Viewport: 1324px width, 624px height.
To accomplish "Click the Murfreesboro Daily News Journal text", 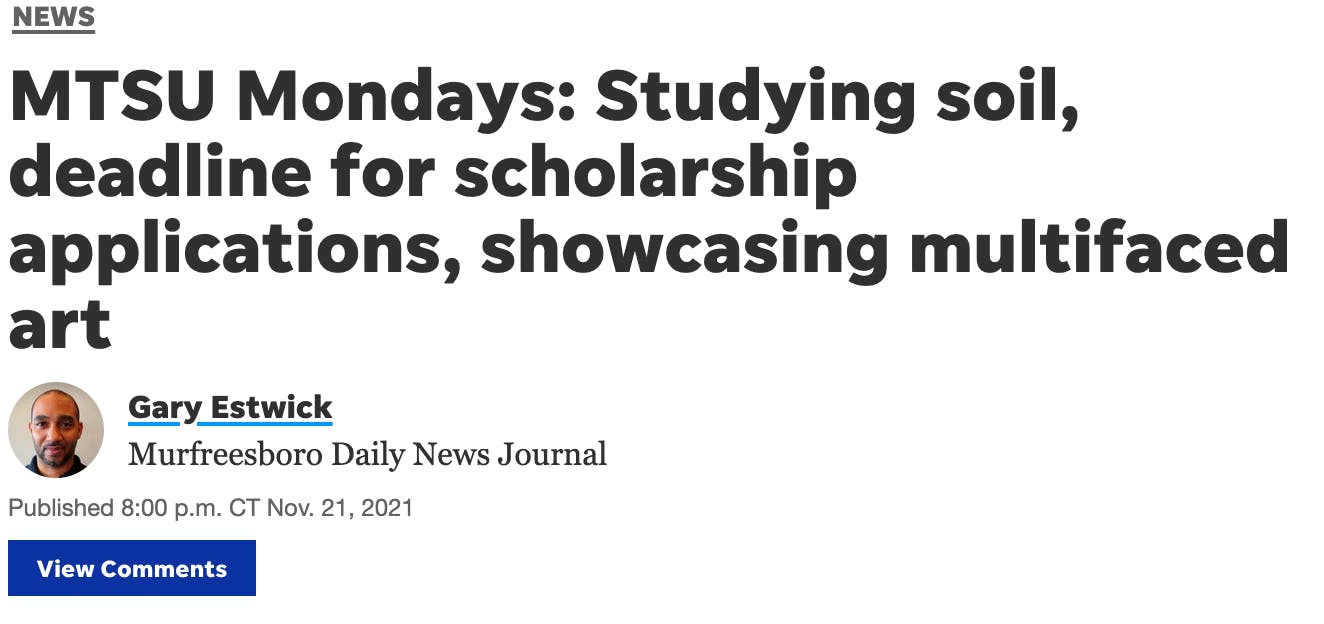I will click(x=367, y=455).
